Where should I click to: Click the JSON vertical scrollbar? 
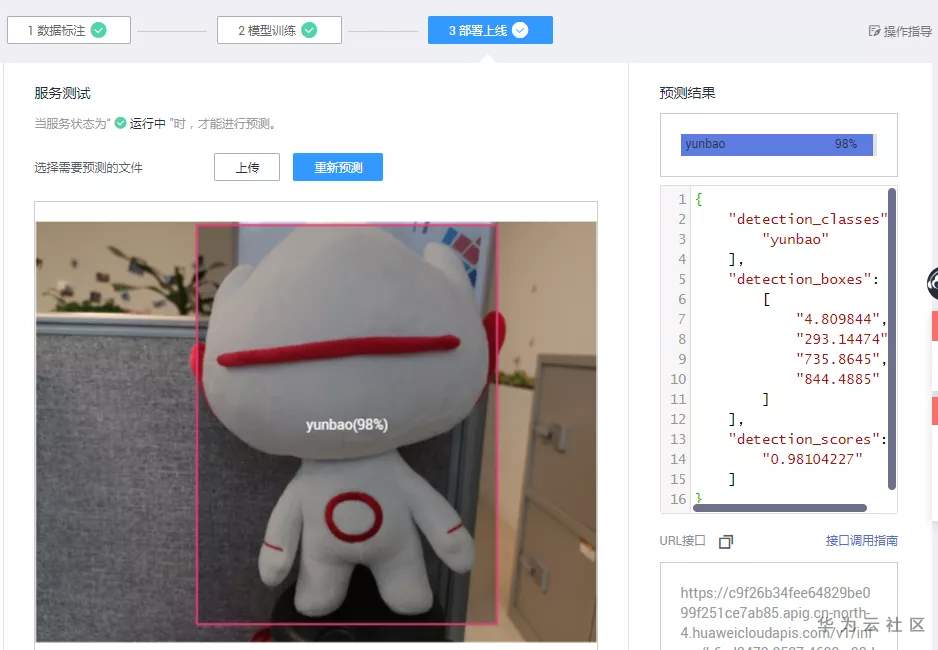coord(892,338)
